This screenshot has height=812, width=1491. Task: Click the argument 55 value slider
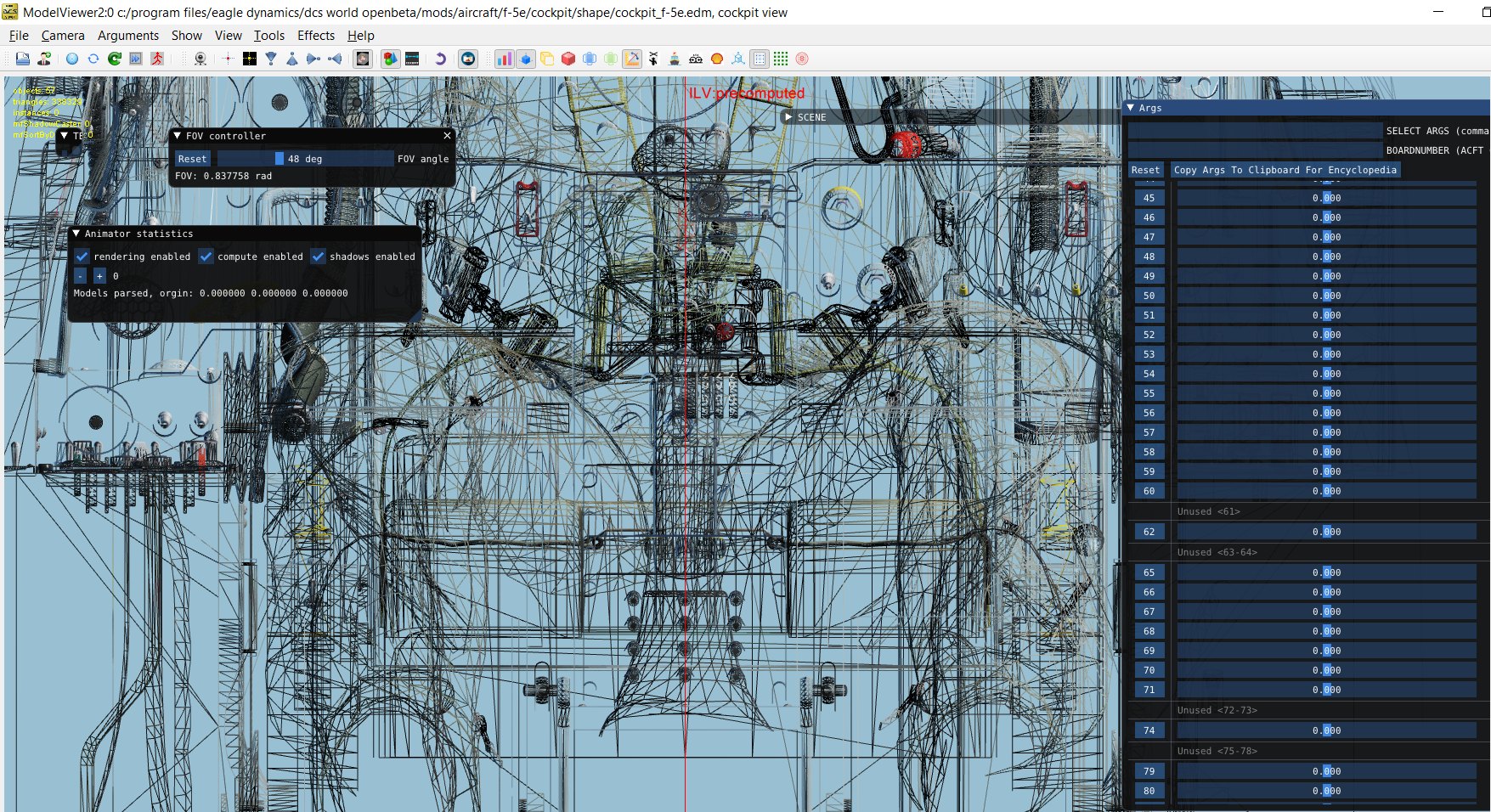[1326, 393]
